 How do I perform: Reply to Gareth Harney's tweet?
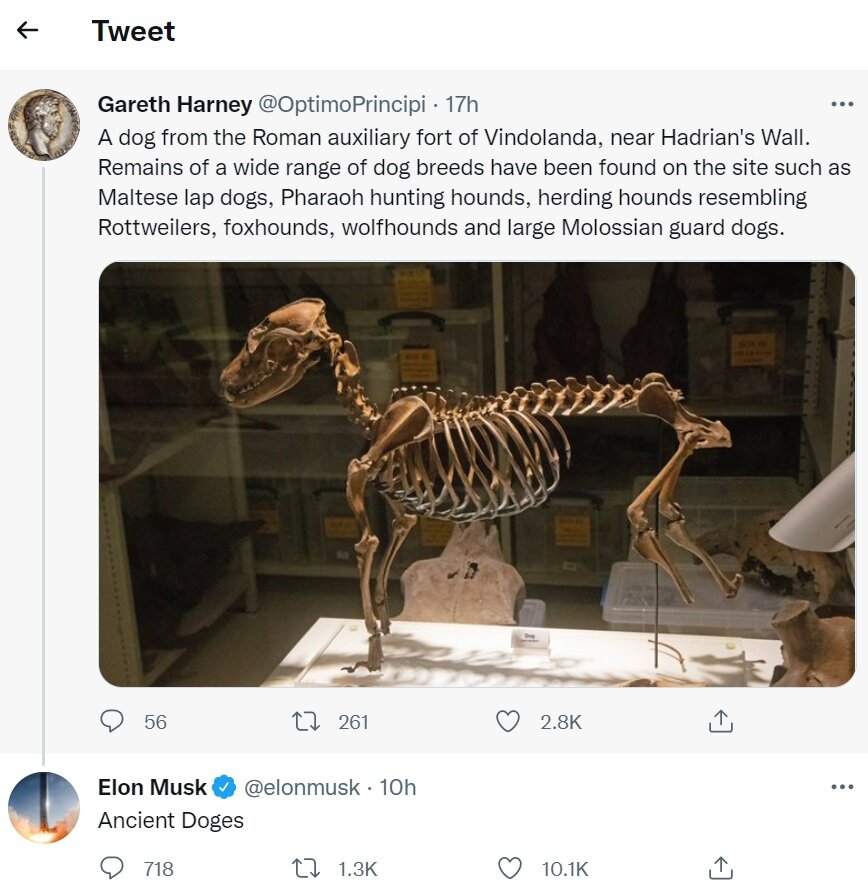pyautogui.click(x=114, y=721)
